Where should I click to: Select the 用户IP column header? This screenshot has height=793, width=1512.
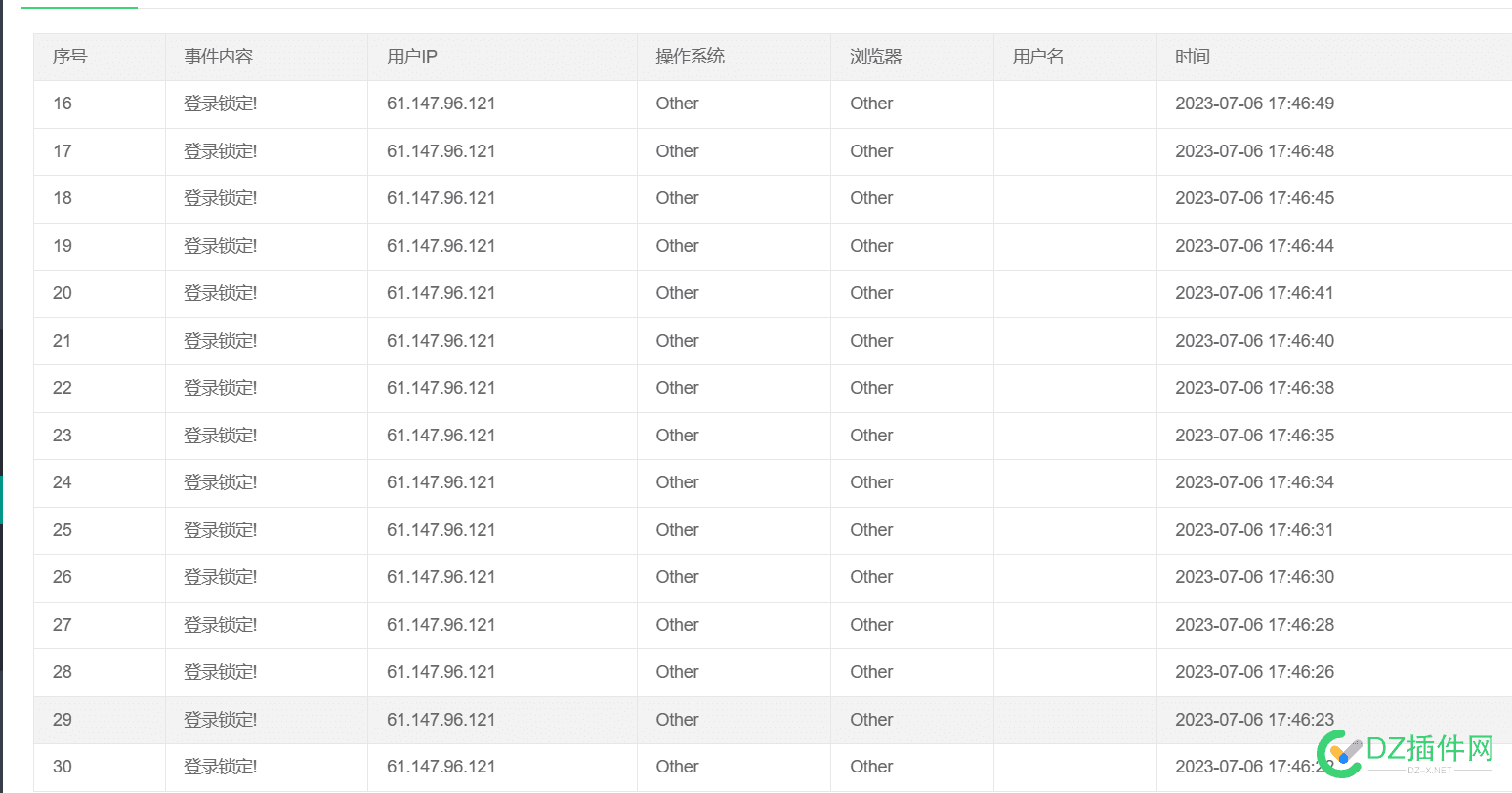point(411,57)
